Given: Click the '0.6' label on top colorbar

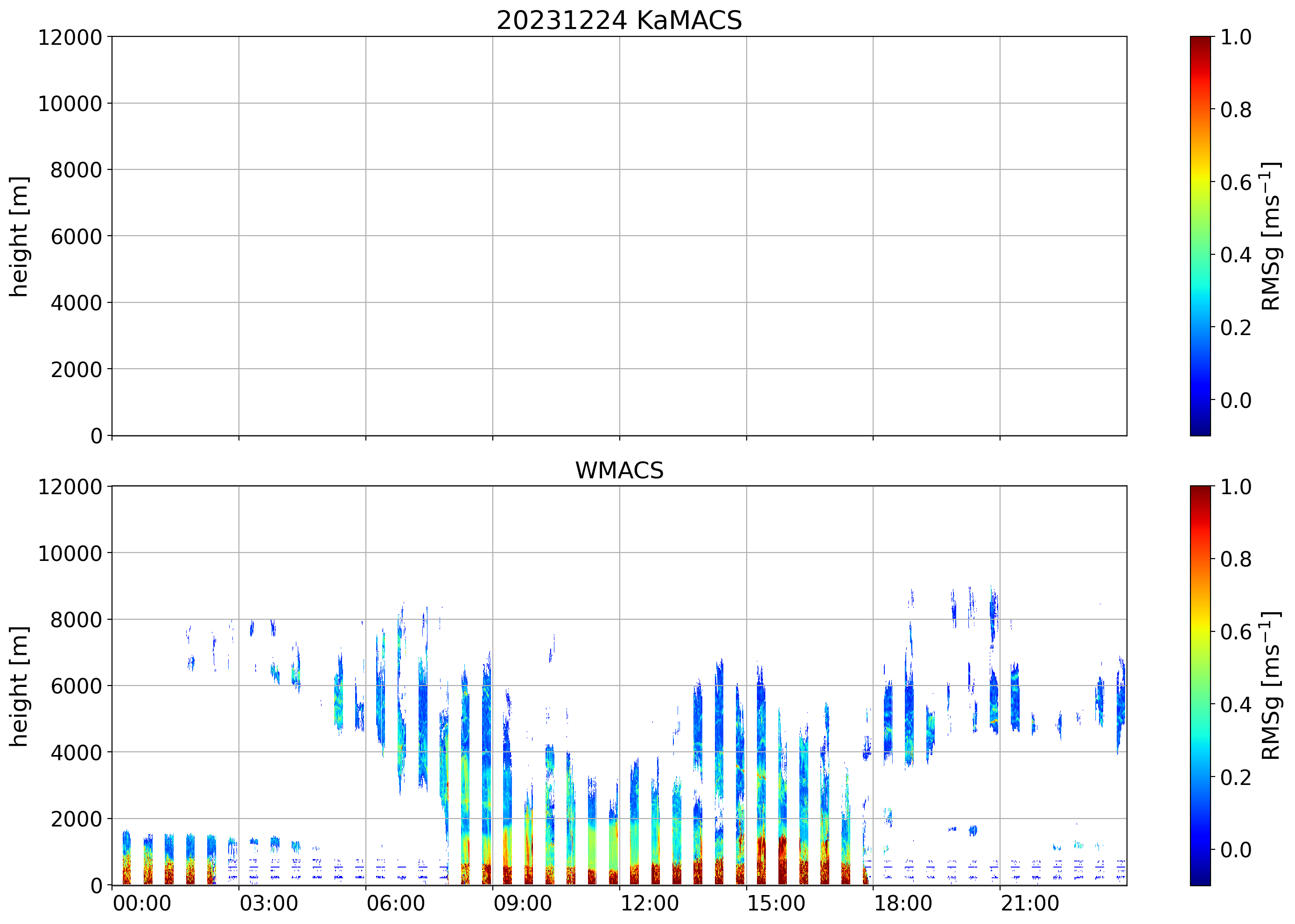Looking at the screenshot, I should [x=1235, y=182].
